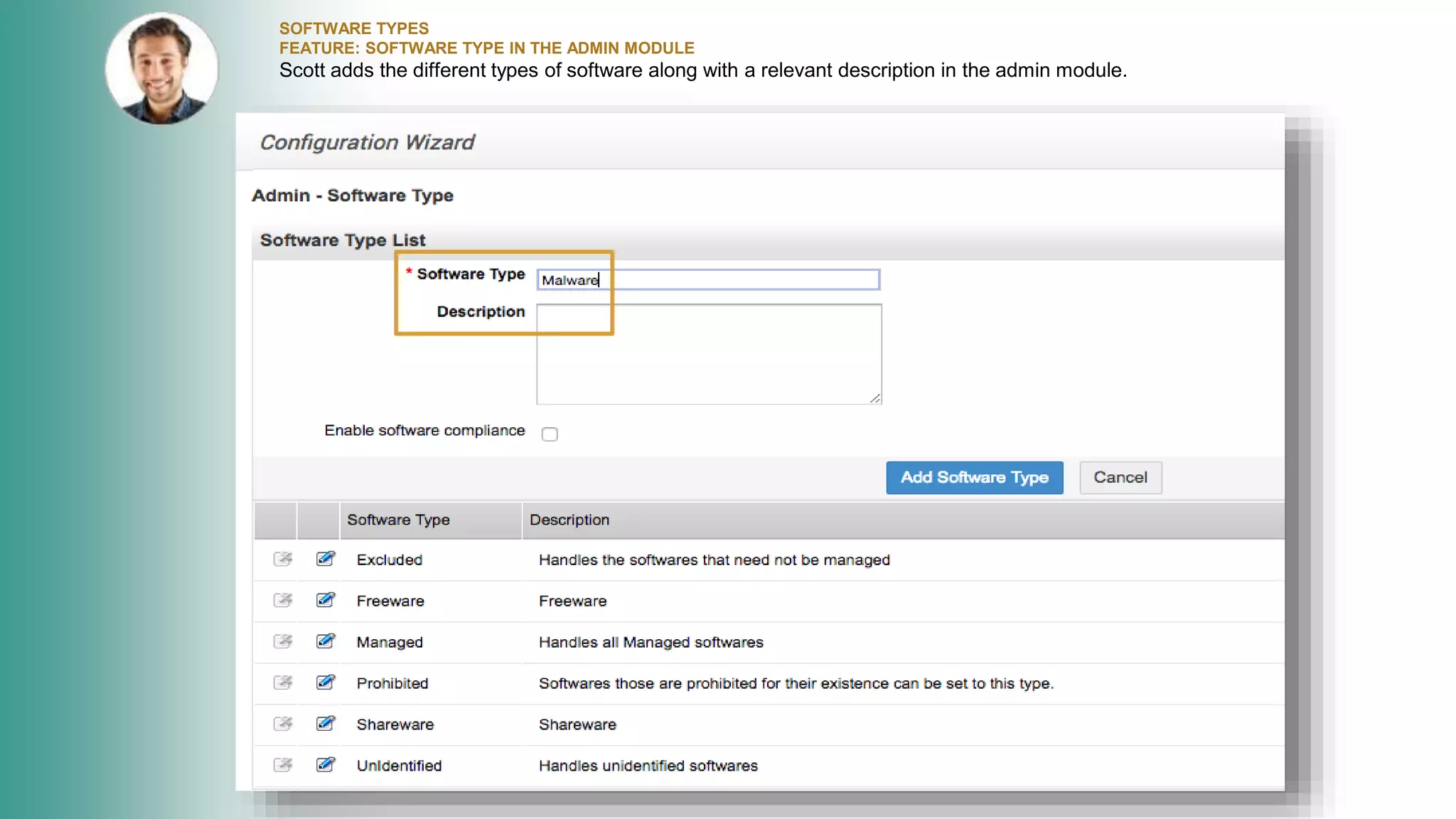Click the Freeware description cell
This screenshot has width=1456, height=819.
573,601
